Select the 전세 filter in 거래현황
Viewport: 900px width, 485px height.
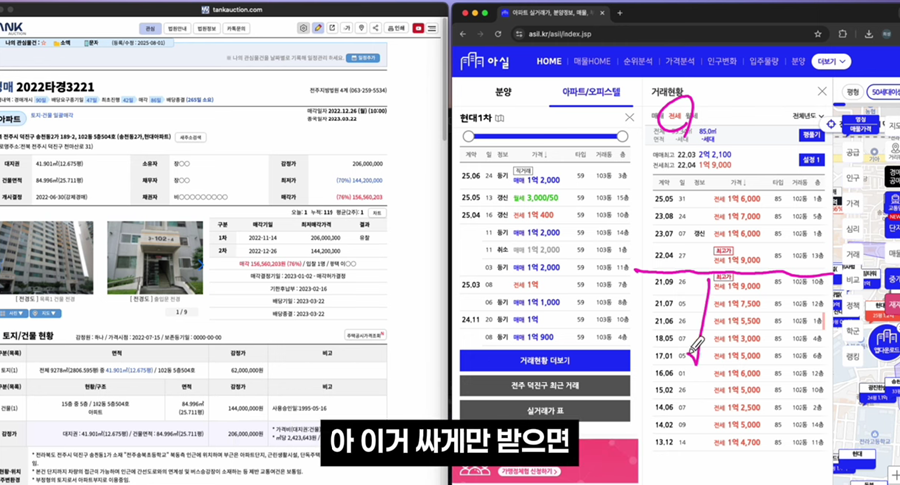(x=674, y=116)
